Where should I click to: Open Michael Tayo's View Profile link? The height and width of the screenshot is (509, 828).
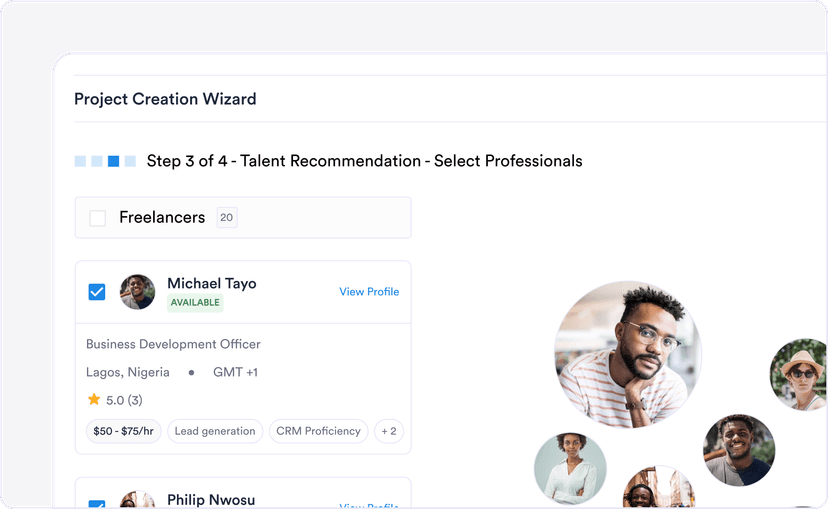369,292
